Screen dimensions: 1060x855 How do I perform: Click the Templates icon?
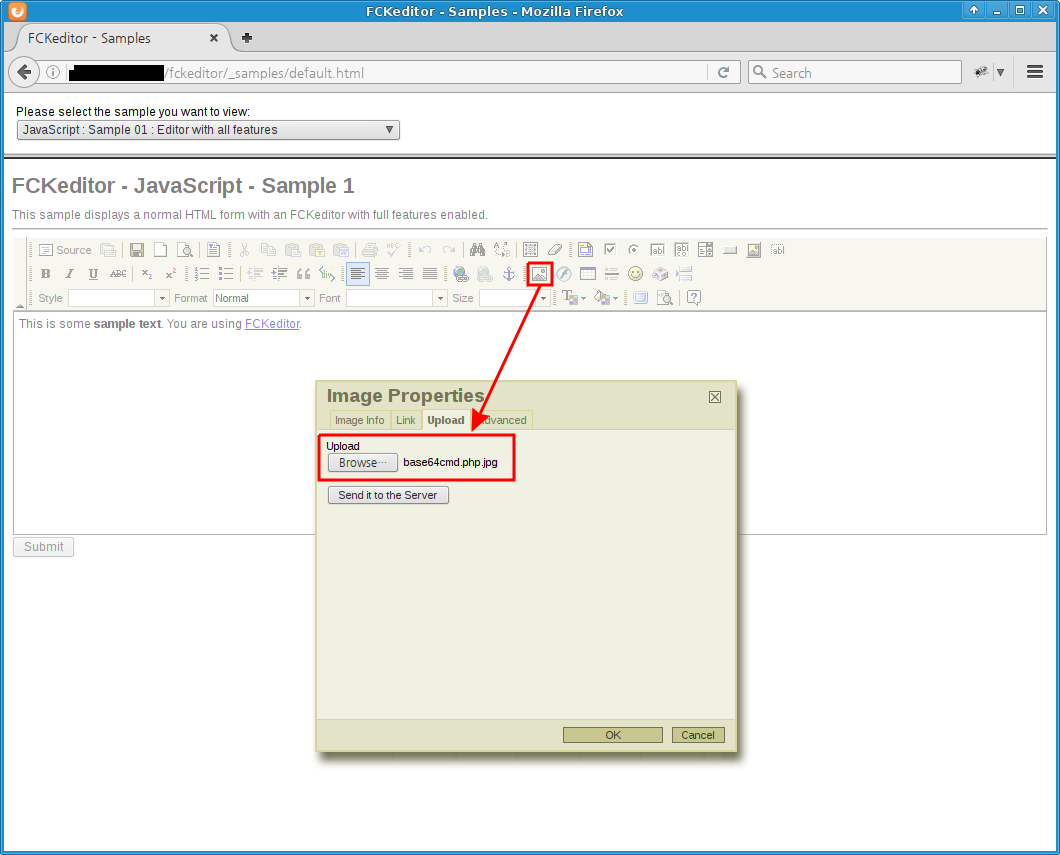click(x=214, y=250)
